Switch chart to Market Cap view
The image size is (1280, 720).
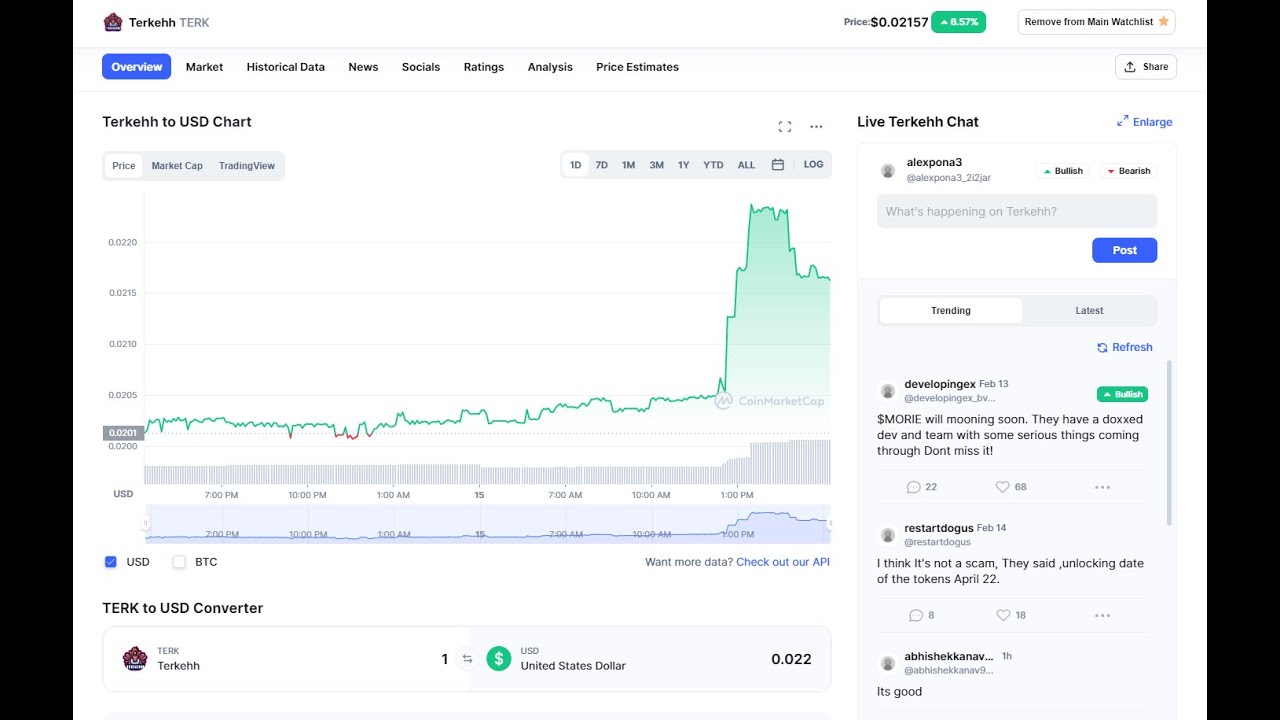177,166
